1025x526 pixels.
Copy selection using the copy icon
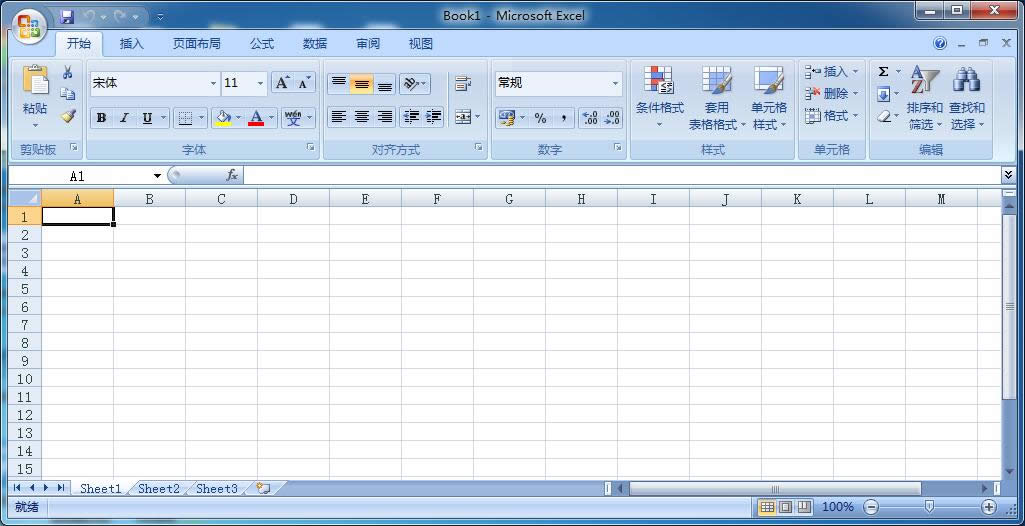[67, 94]
